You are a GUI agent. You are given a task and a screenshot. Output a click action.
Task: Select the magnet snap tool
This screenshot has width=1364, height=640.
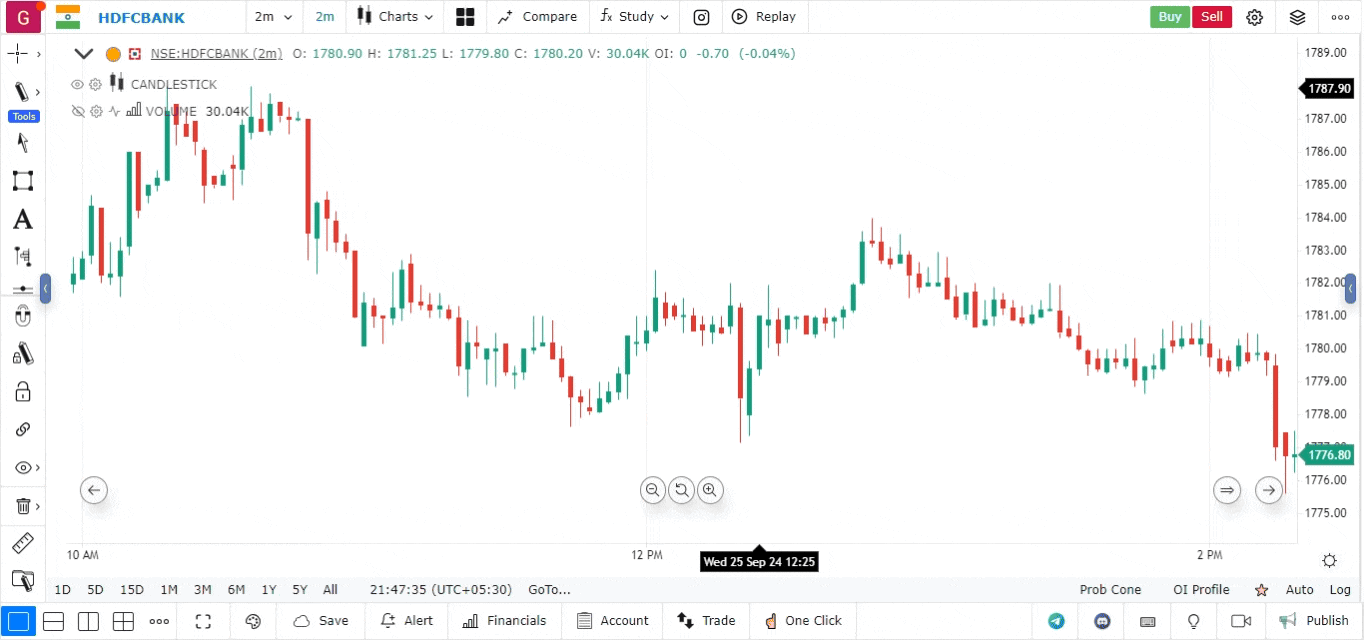[x=22, y=318]
